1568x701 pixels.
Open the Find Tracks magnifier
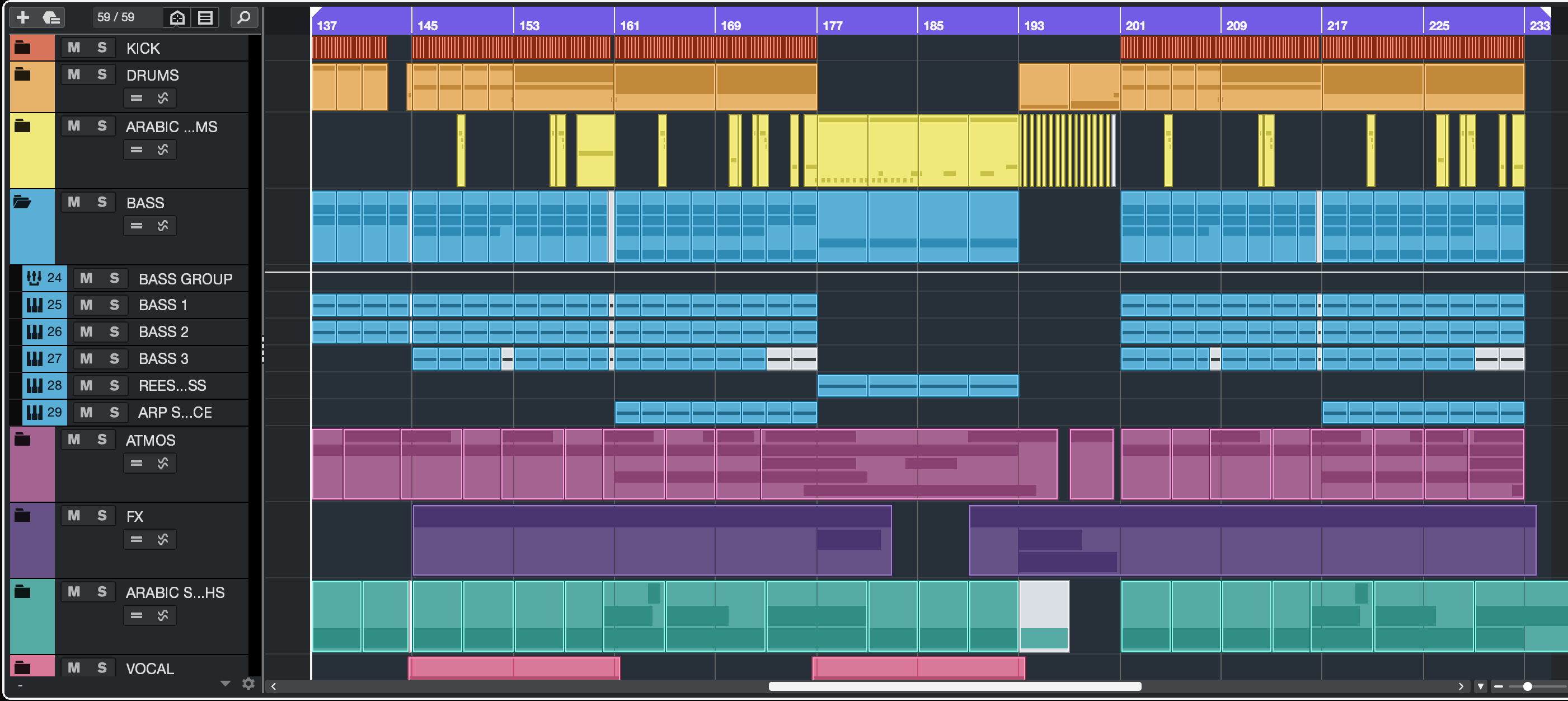click(x=243, y=18)
